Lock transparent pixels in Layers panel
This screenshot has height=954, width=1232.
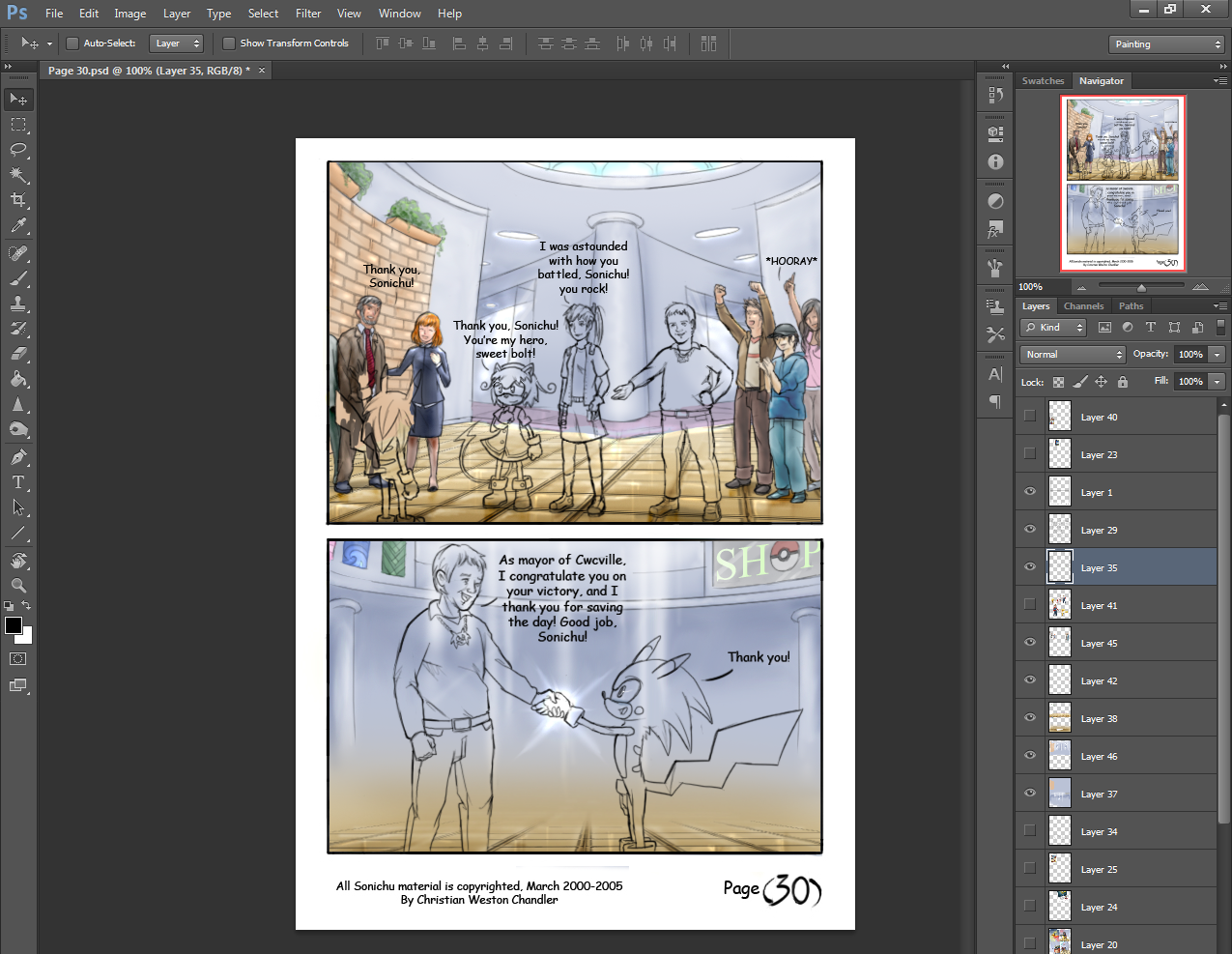[x=1058, y=382]
